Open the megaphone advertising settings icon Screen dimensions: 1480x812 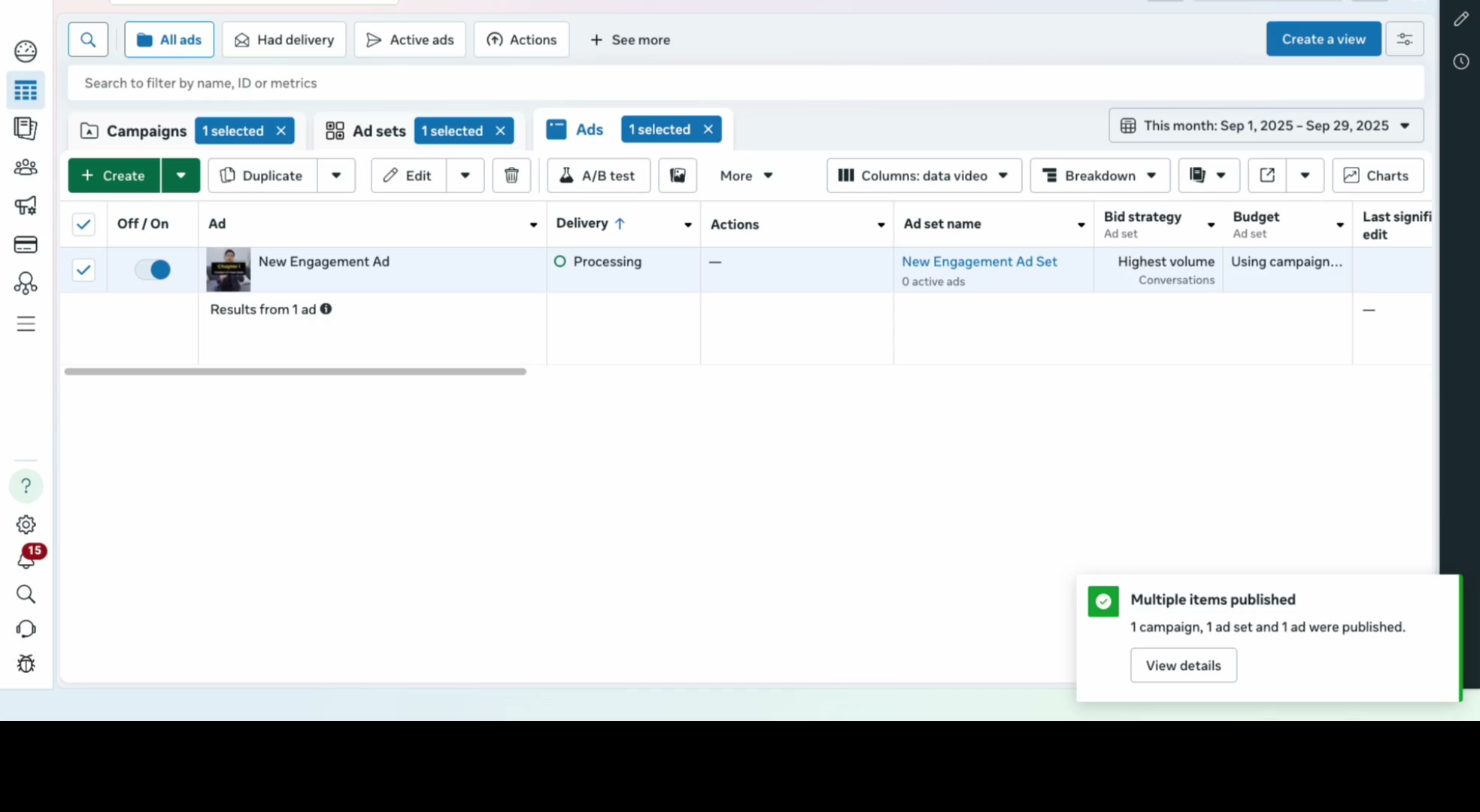coord(26,205)
